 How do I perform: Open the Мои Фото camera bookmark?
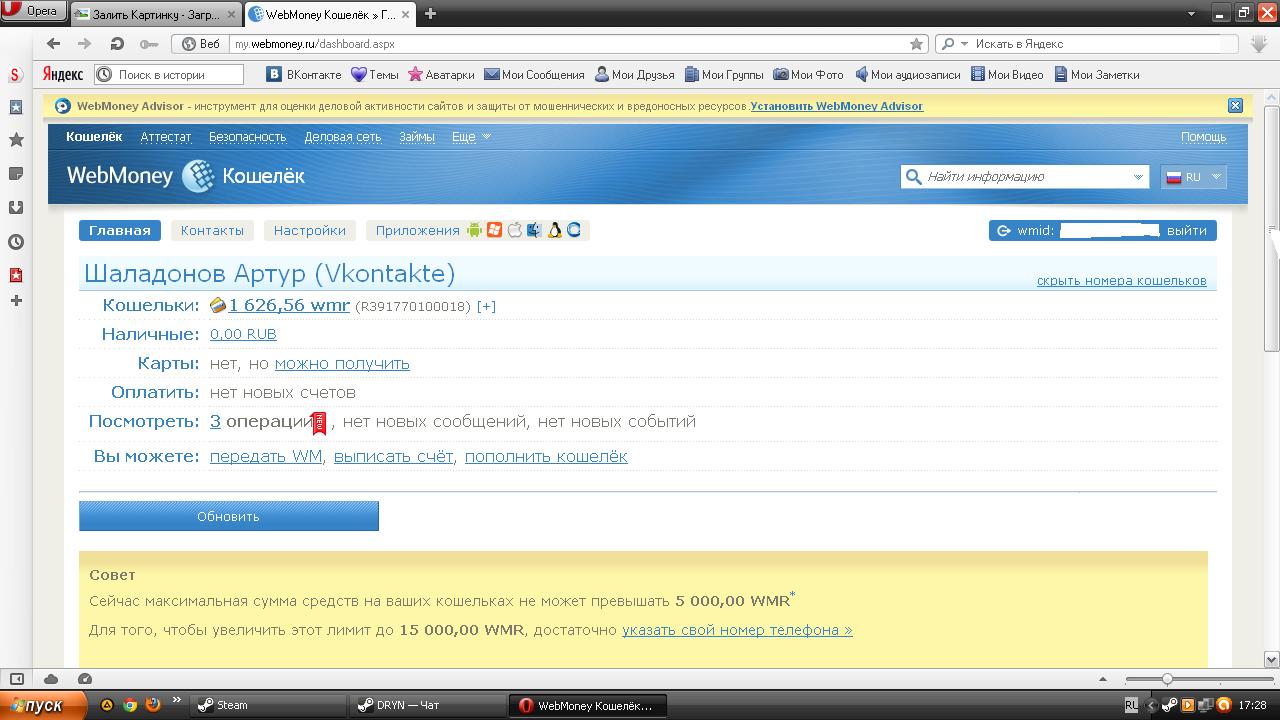808,74
